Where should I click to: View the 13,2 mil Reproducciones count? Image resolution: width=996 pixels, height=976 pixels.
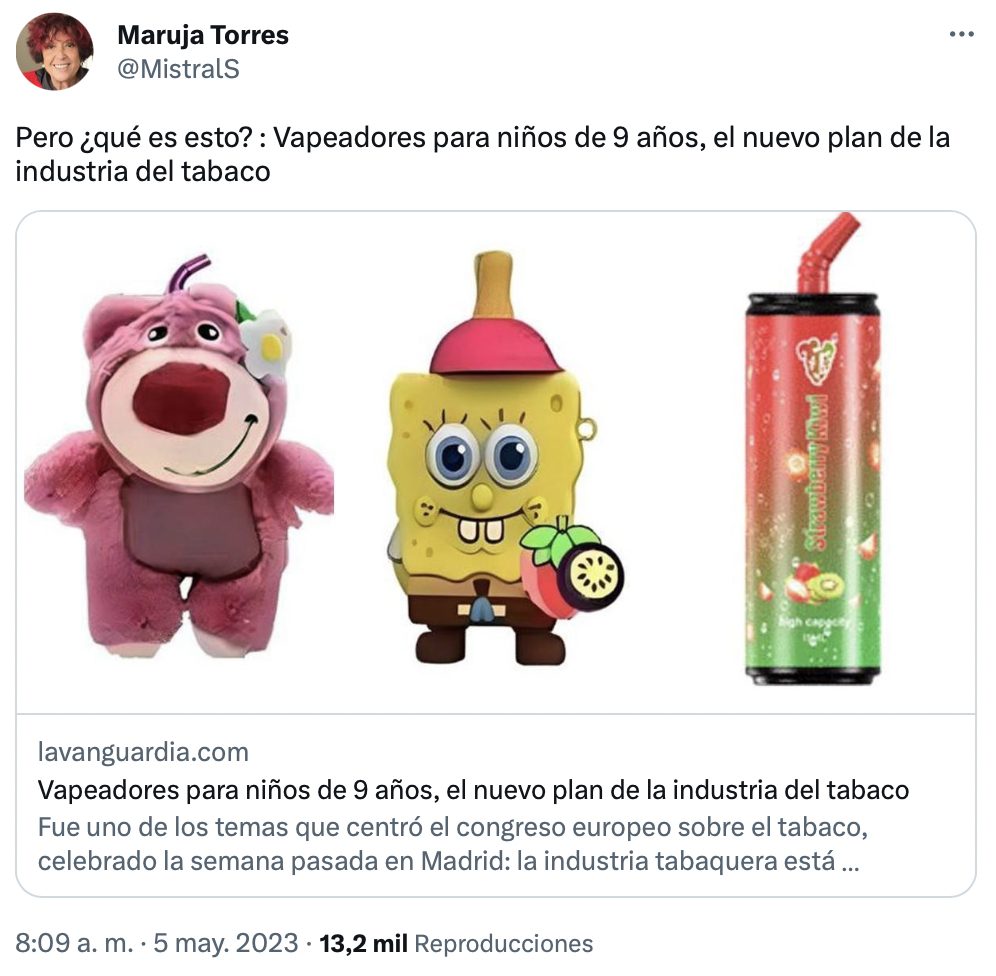(x=456, y=944)
